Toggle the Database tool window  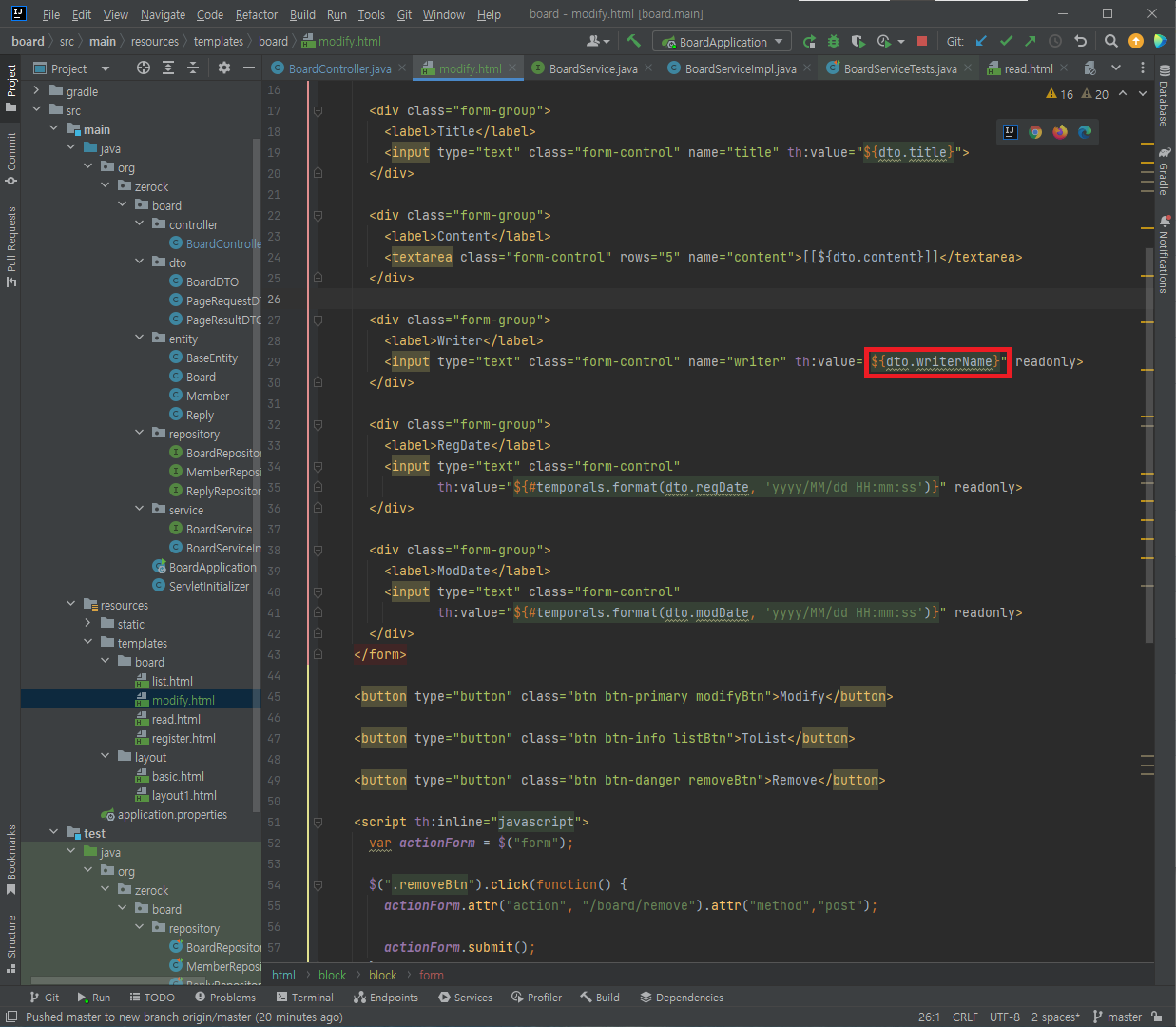click(1165, 96)
